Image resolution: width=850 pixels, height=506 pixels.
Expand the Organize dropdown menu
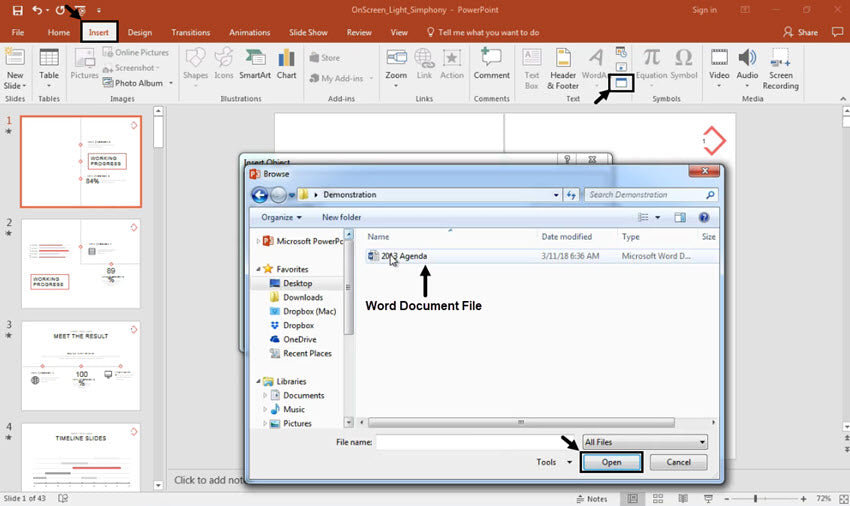point(281,217)
